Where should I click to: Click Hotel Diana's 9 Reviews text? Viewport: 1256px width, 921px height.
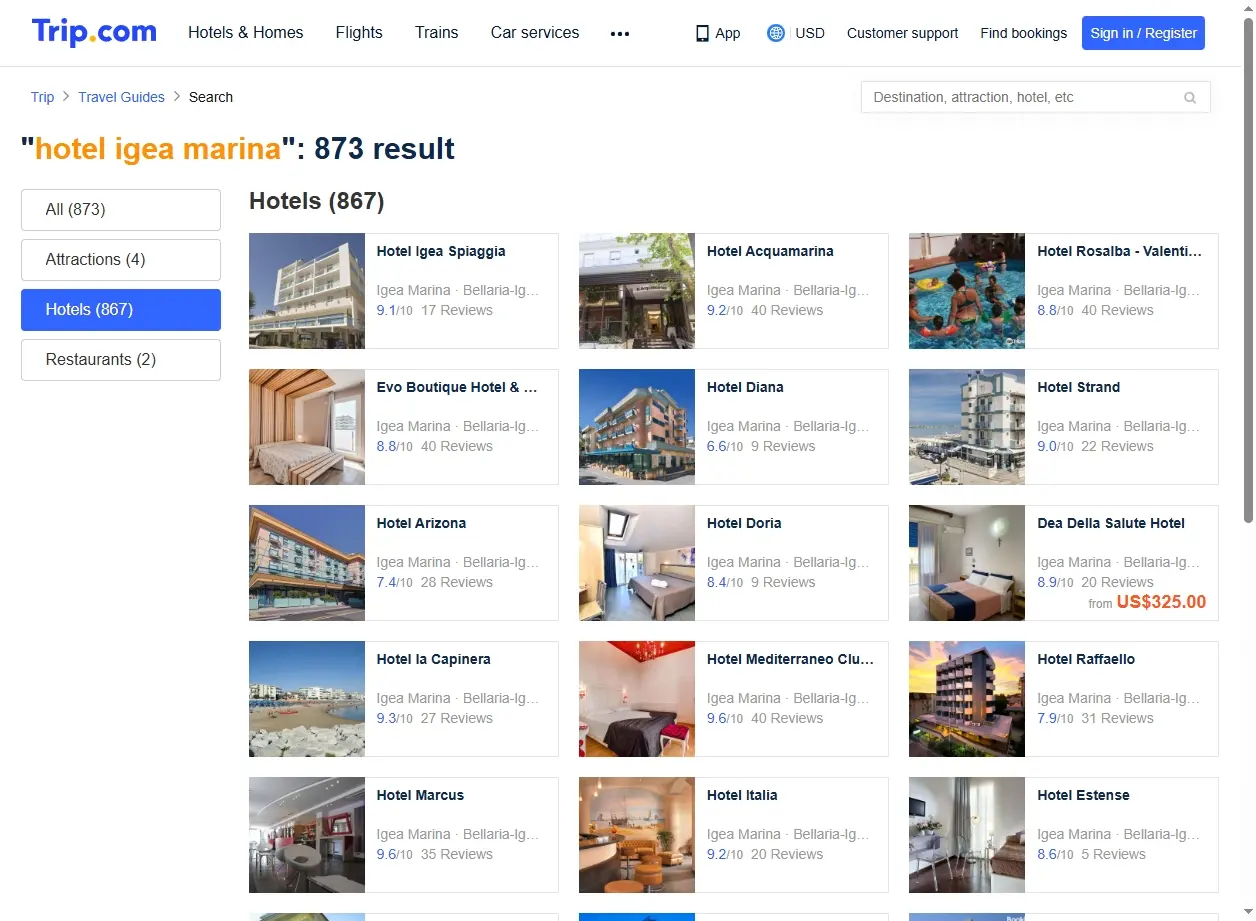click(x=783, y=446)
